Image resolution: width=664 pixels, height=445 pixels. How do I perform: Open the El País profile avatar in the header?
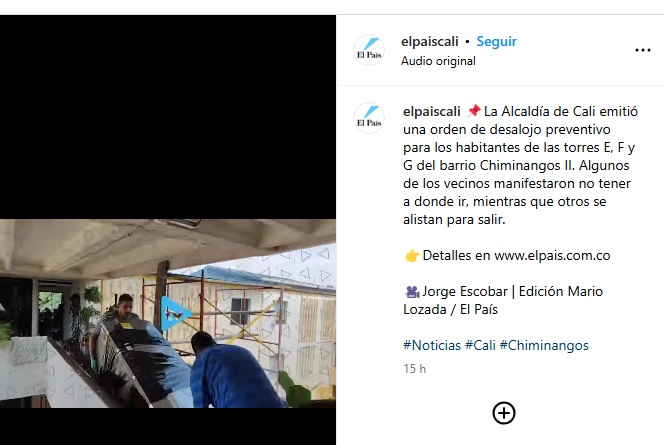click(x=369, y=50)
